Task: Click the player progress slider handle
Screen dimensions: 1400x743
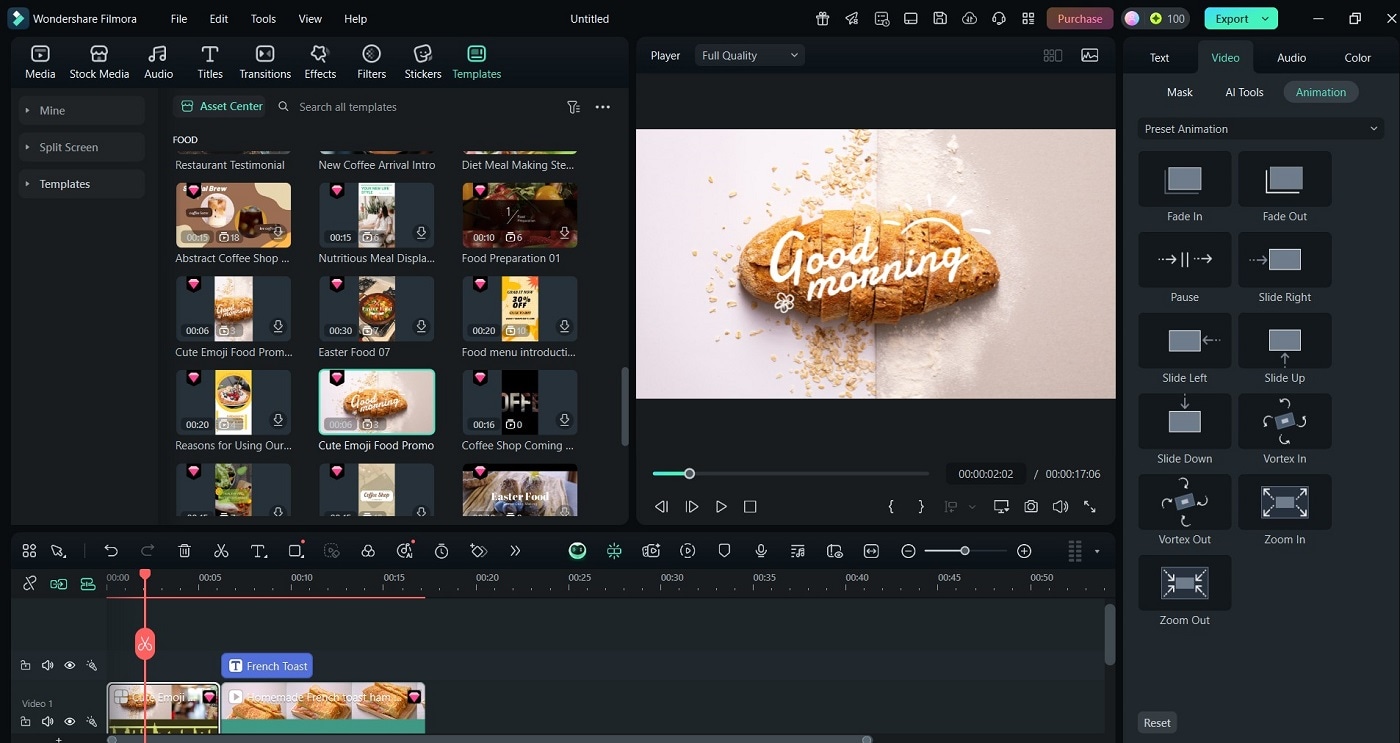Action: [x=689, y=473]
